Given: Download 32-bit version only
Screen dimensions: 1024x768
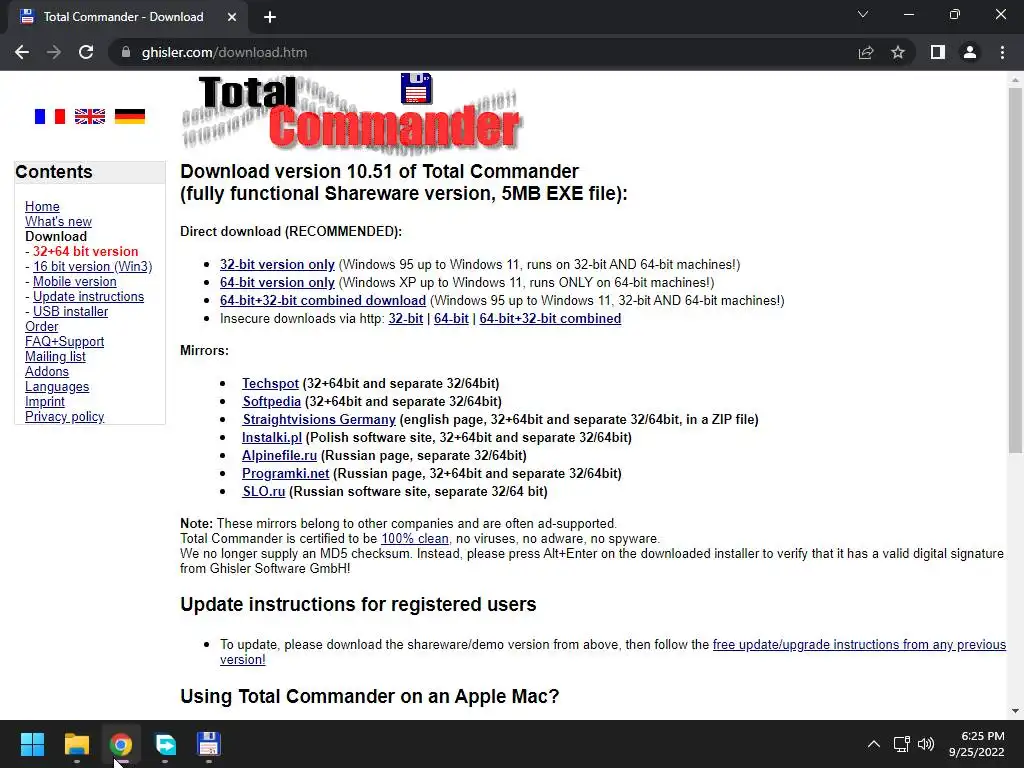Looking at the screenshot, I should (x=277, y=264).
